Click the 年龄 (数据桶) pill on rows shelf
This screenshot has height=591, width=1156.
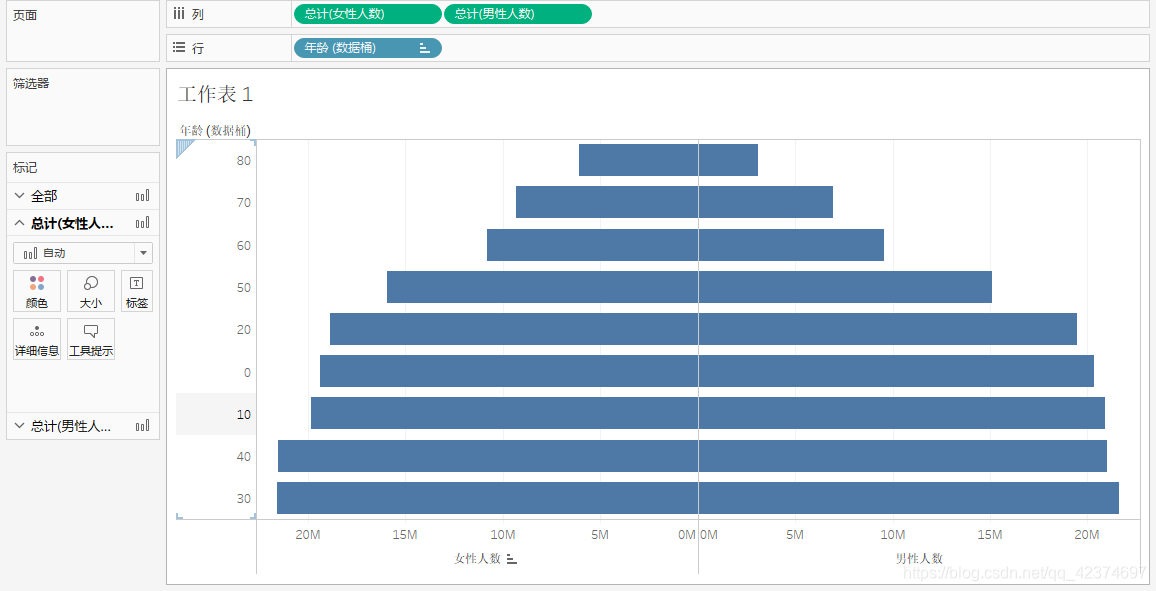click(x=368, y=48)
